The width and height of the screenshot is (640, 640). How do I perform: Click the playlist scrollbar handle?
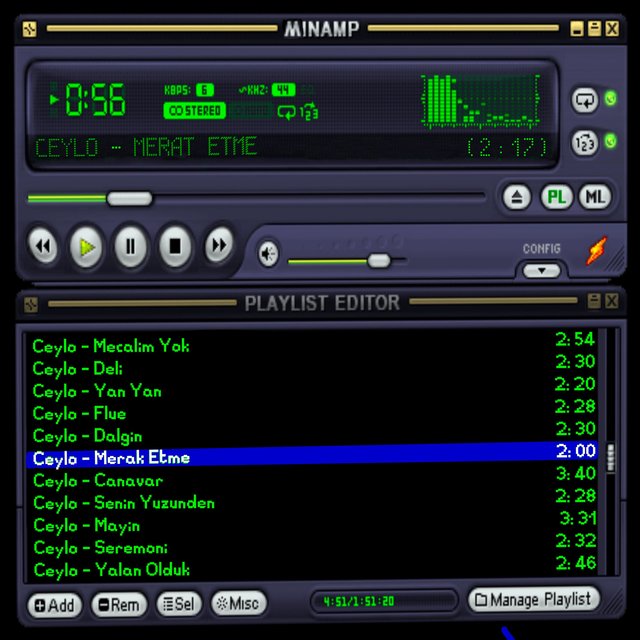pos(611,458)
